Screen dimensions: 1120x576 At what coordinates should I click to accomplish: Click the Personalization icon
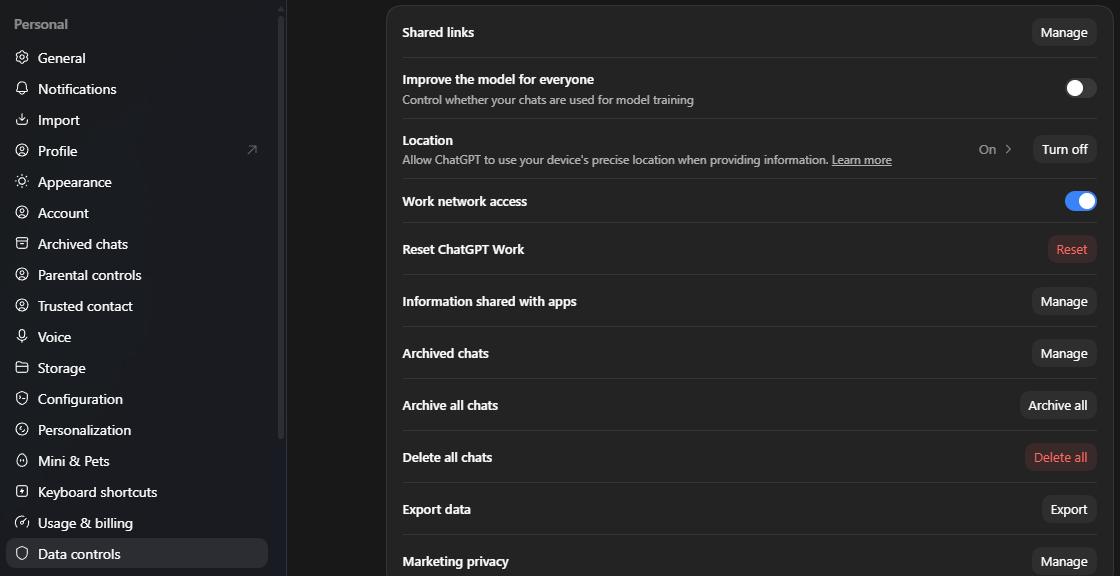(22, 429)
